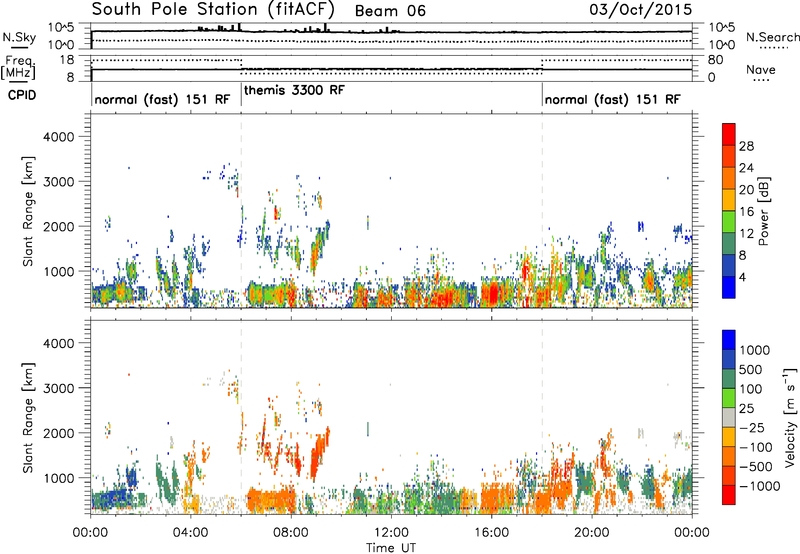
Task: Click the '80' tick next to Nave axis
Action: pos(715,60)
